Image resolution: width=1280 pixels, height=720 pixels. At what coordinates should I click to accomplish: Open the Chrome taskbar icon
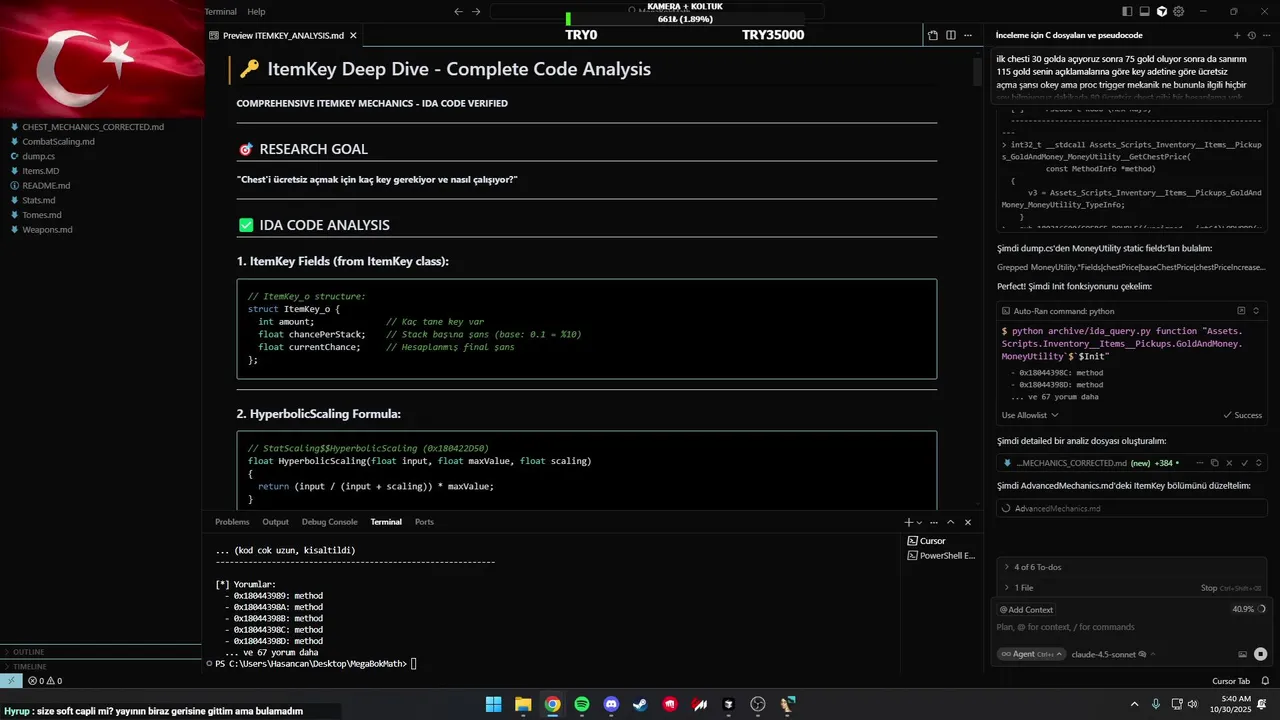(x=552, y=704)
